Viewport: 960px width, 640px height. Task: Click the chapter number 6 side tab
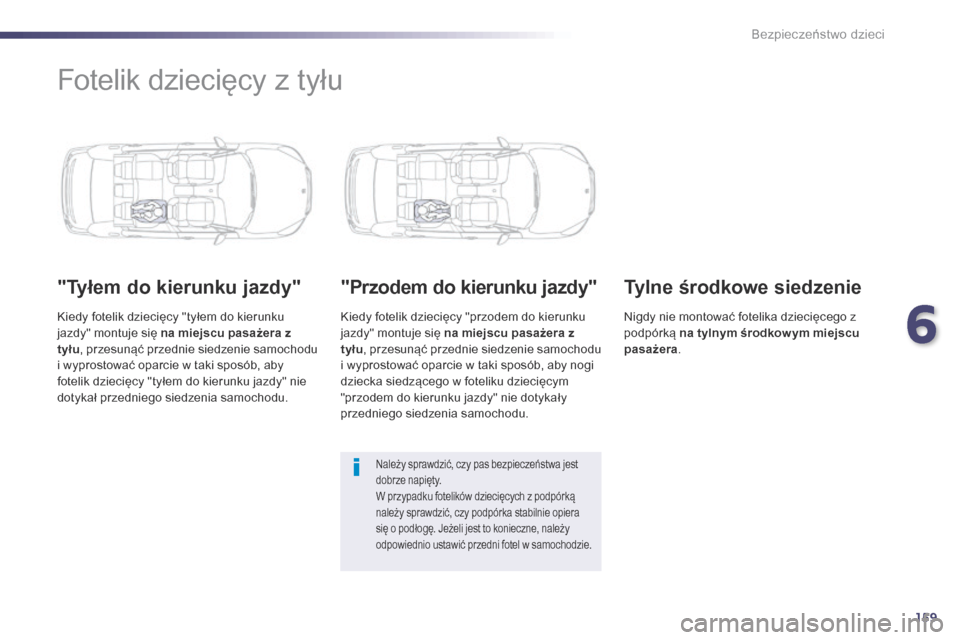tap(921, 325)
